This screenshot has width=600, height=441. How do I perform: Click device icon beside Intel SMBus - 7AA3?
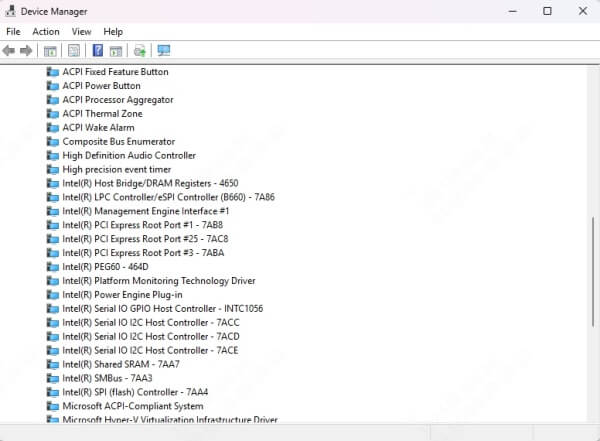[52, 378]
